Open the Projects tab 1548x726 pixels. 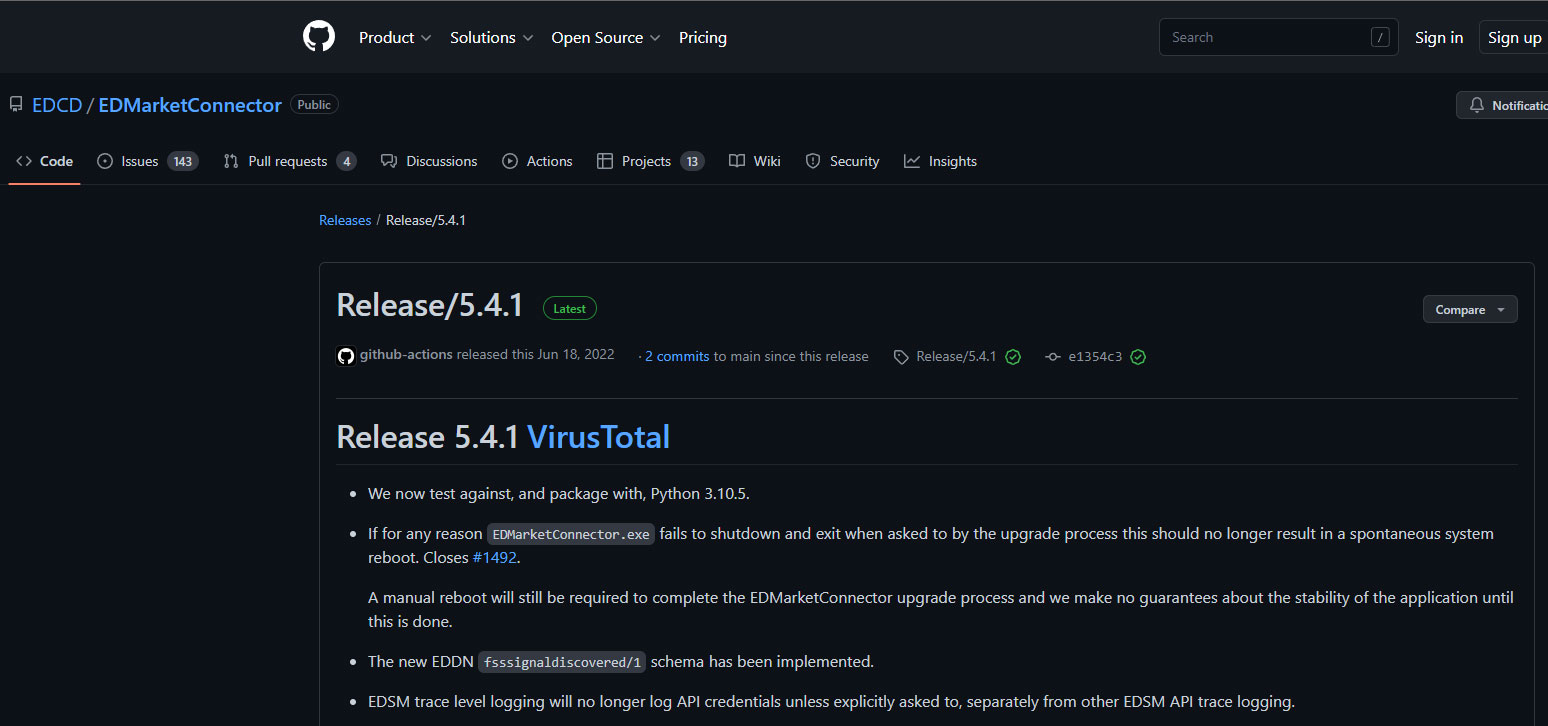click(650, 161)
